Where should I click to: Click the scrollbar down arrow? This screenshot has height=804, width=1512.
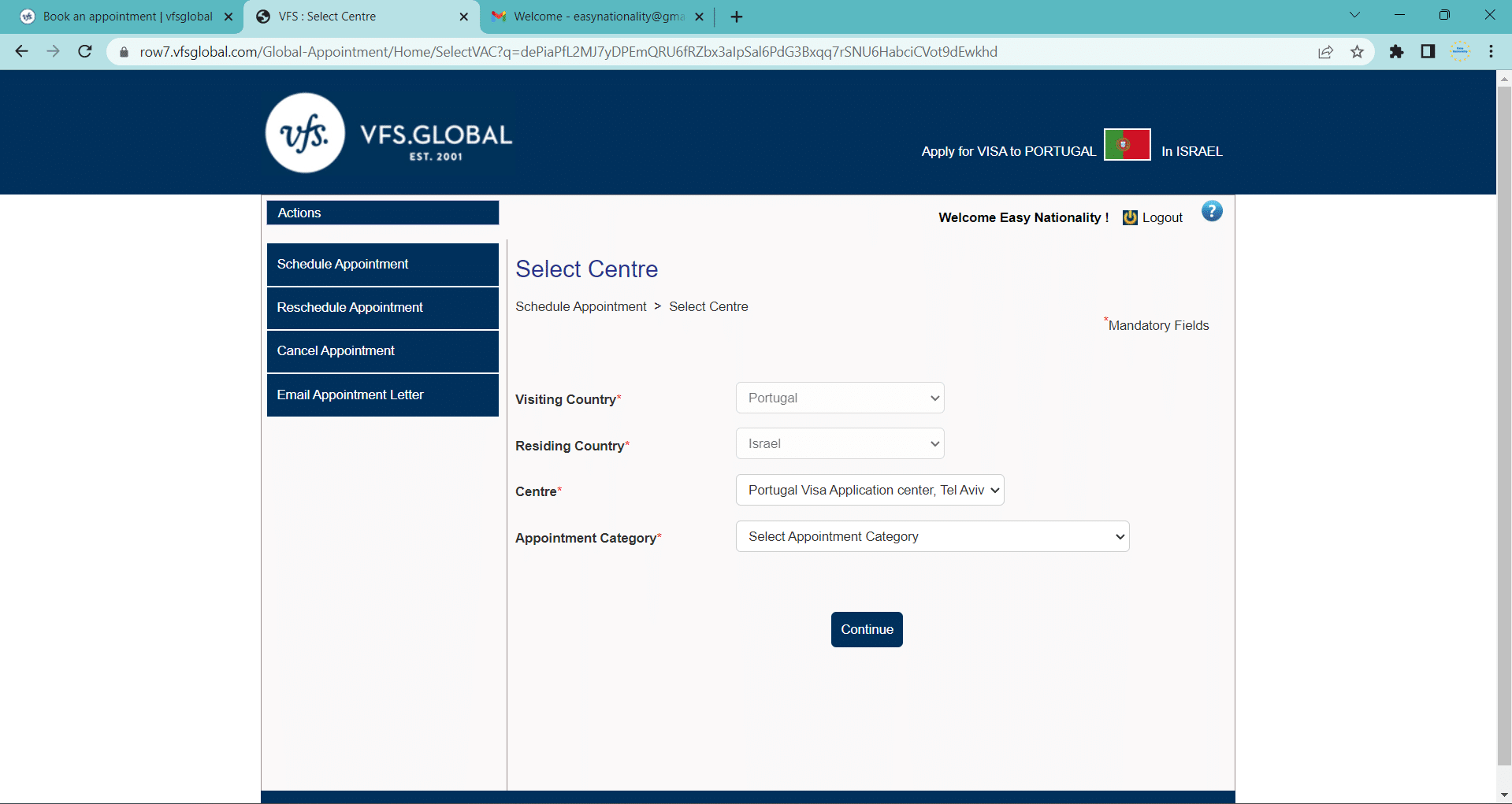pos(1504,795)
